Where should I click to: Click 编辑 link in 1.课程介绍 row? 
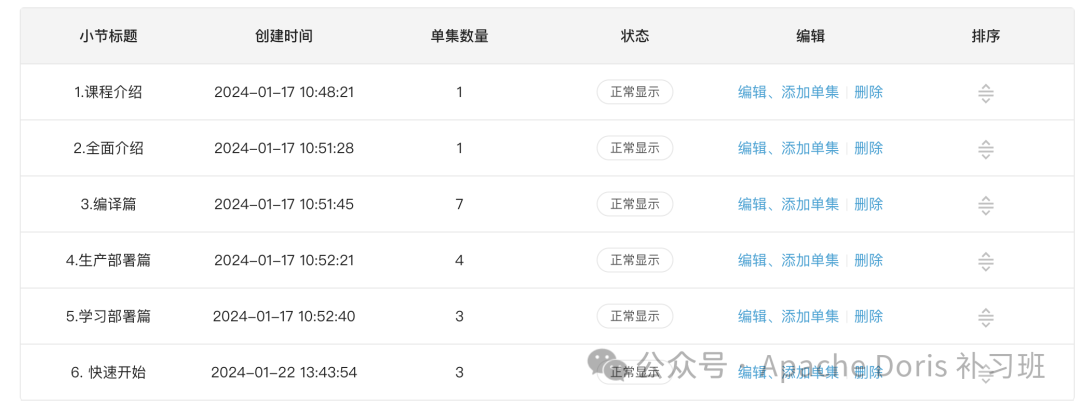click(x=752, y=92)
